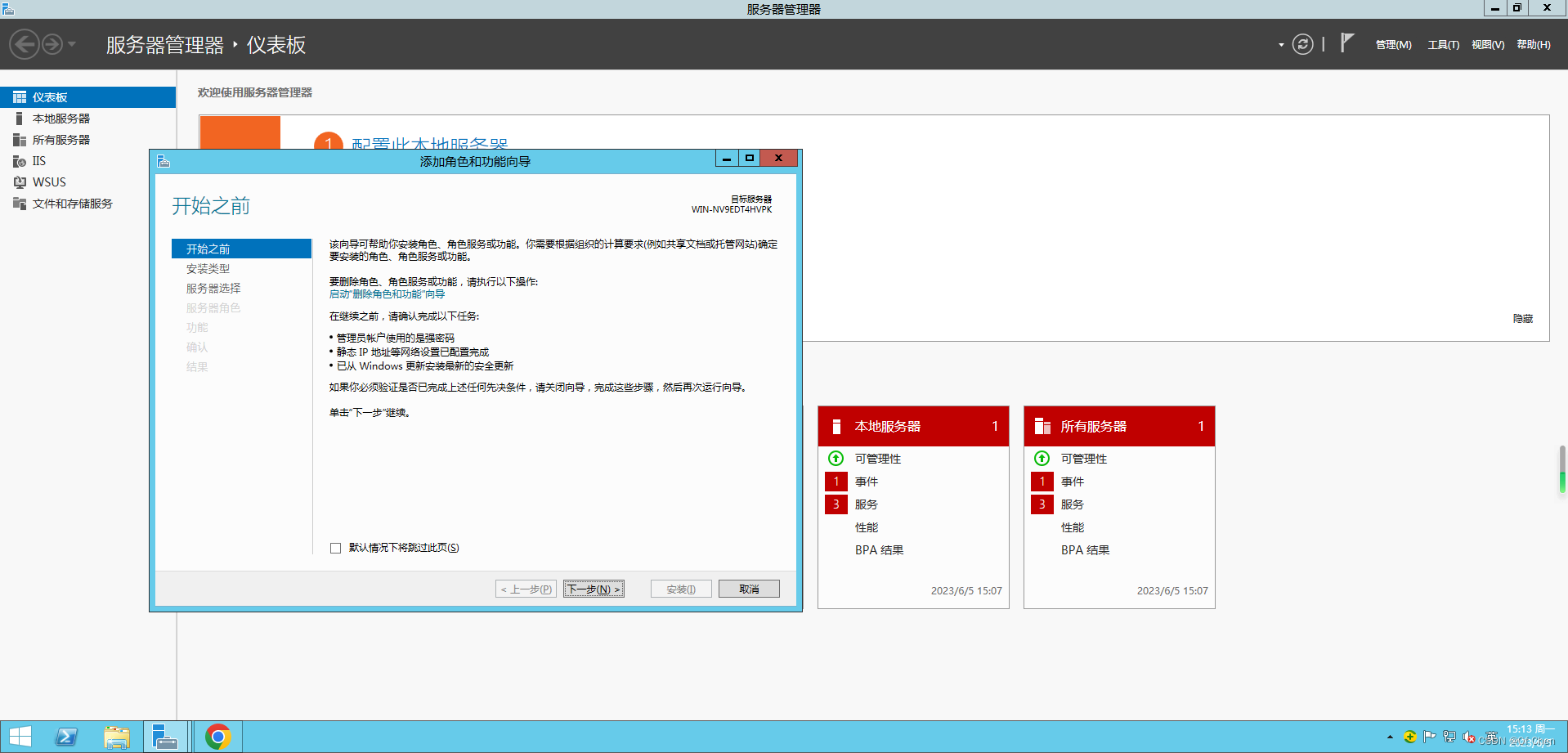The height and width of the screenshot is (753, 1568).
Task: Launch Google Chrome from the taskbar
Action: tap(217, 737)
